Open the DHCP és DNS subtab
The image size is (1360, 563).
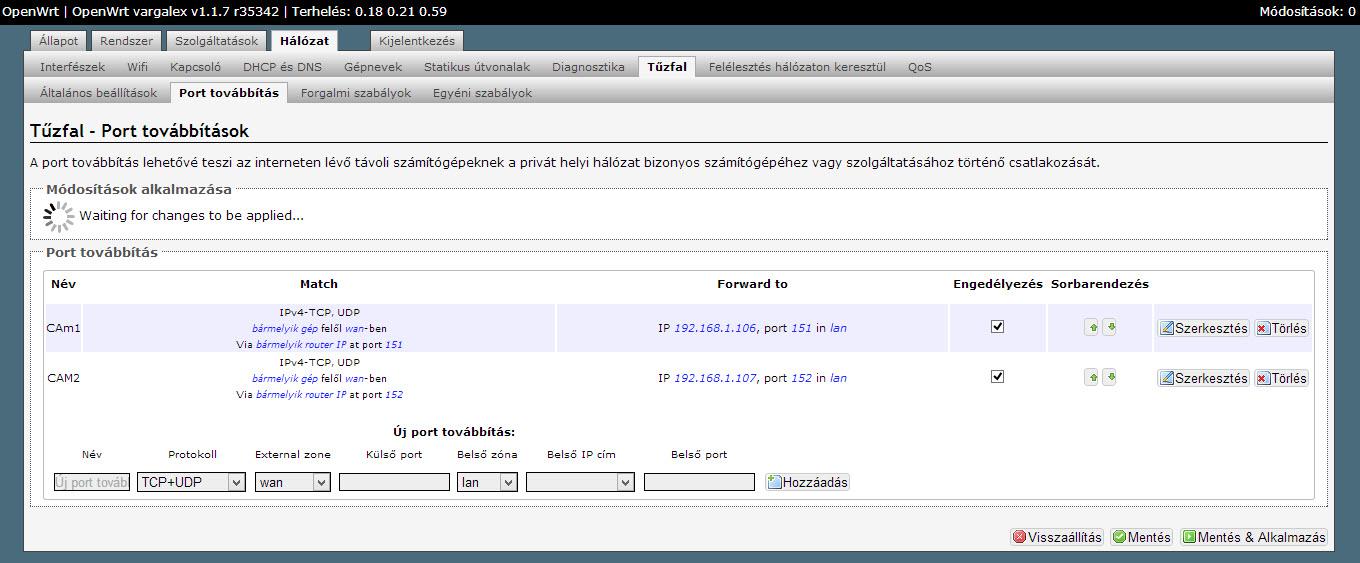click(x=282, y=67)
